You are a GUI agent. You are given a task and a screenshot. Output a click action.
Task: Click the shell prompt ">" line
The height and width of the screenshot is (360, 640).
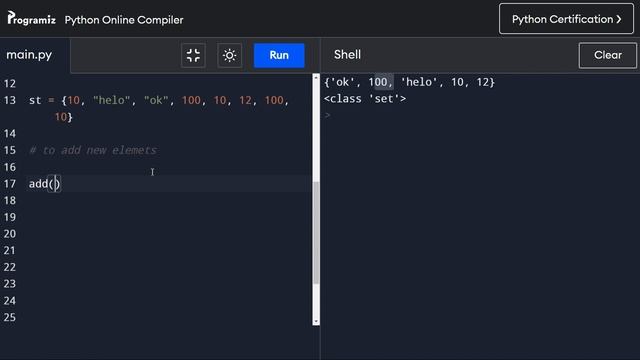pyautogui.click(x=327, y=116)
